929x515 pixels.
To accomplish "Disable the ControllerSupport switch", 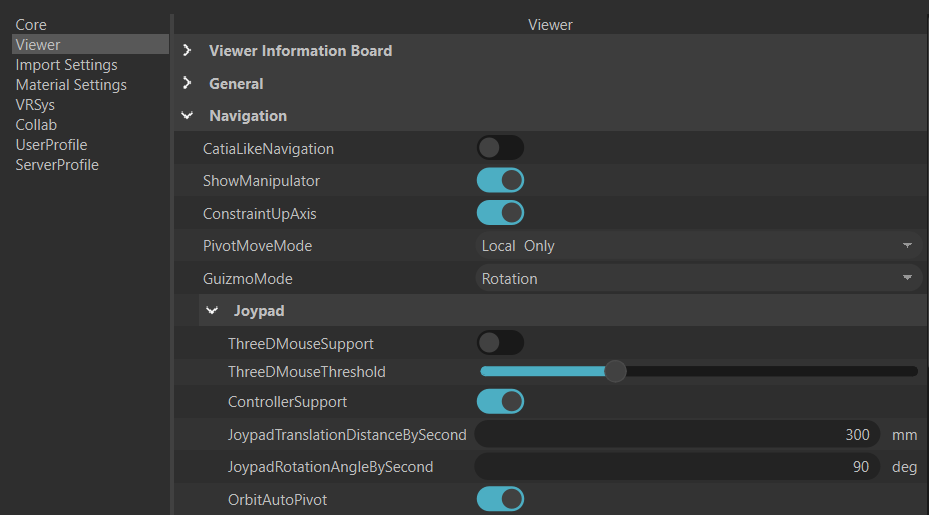I will pos(500,401).
